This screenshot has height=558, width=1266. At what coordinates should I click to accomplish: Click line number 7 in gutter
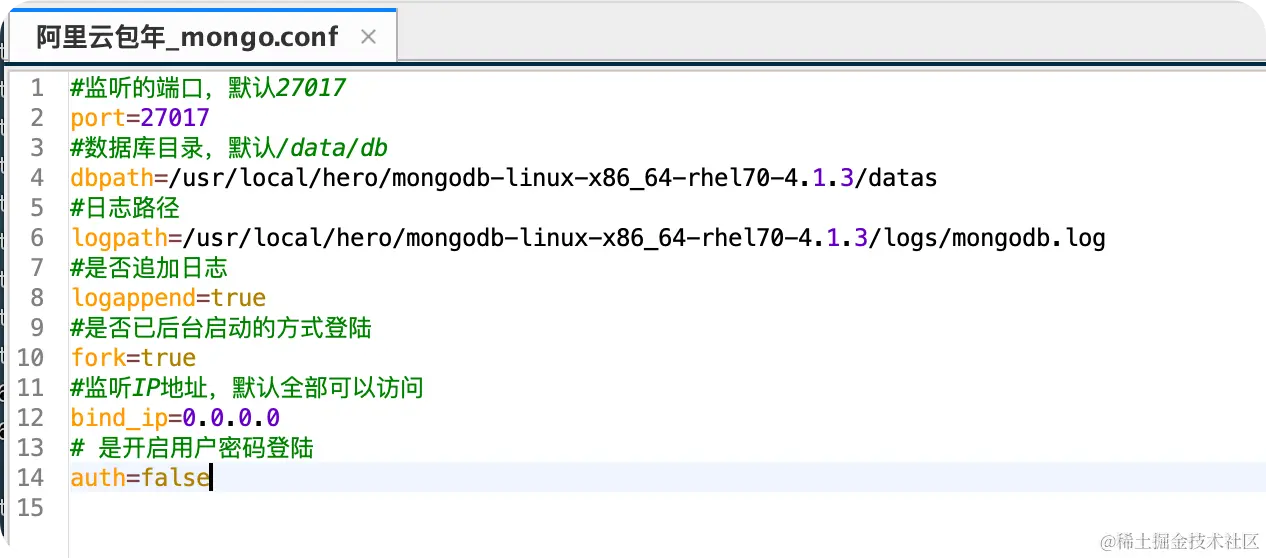pos(37,268)
